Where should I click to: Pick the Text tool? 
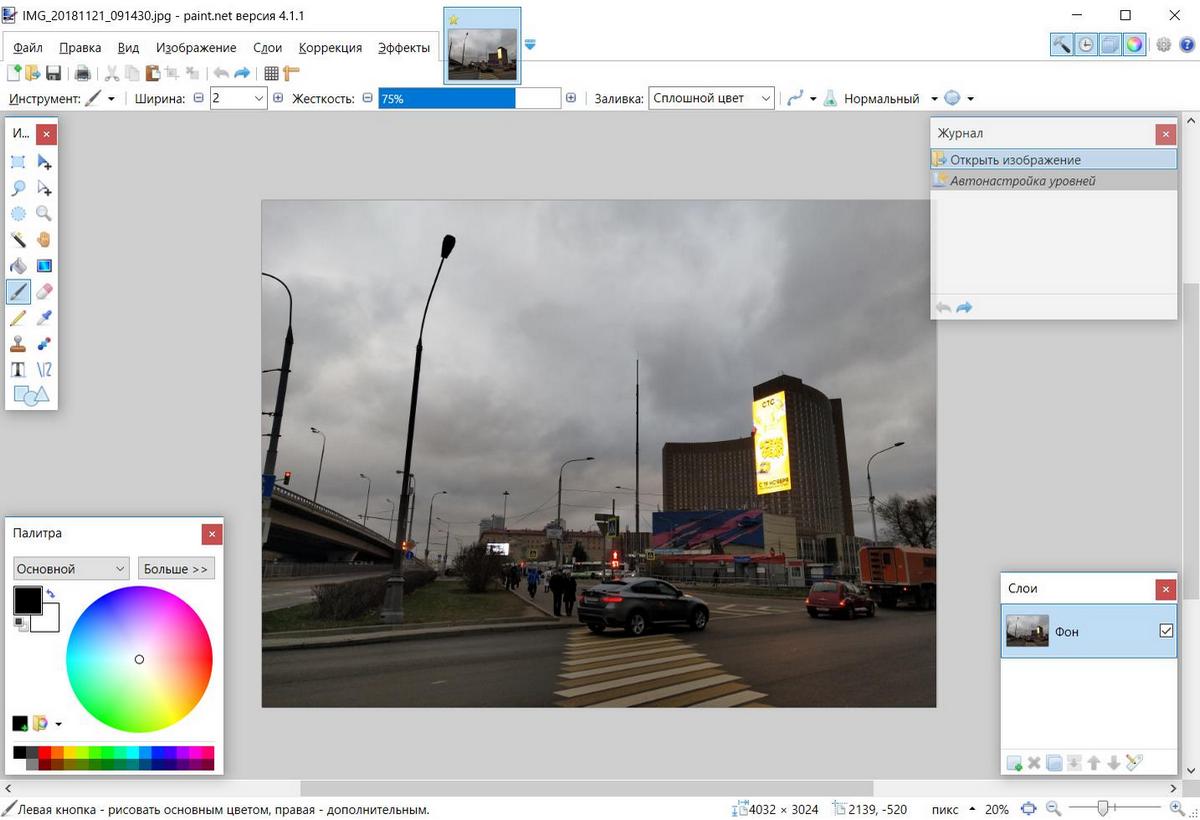click(16, 369)
